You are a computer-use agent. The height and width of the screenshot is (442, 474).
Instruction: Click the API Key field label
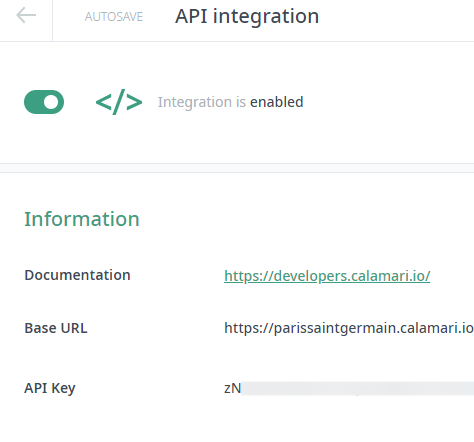point(50,388)
